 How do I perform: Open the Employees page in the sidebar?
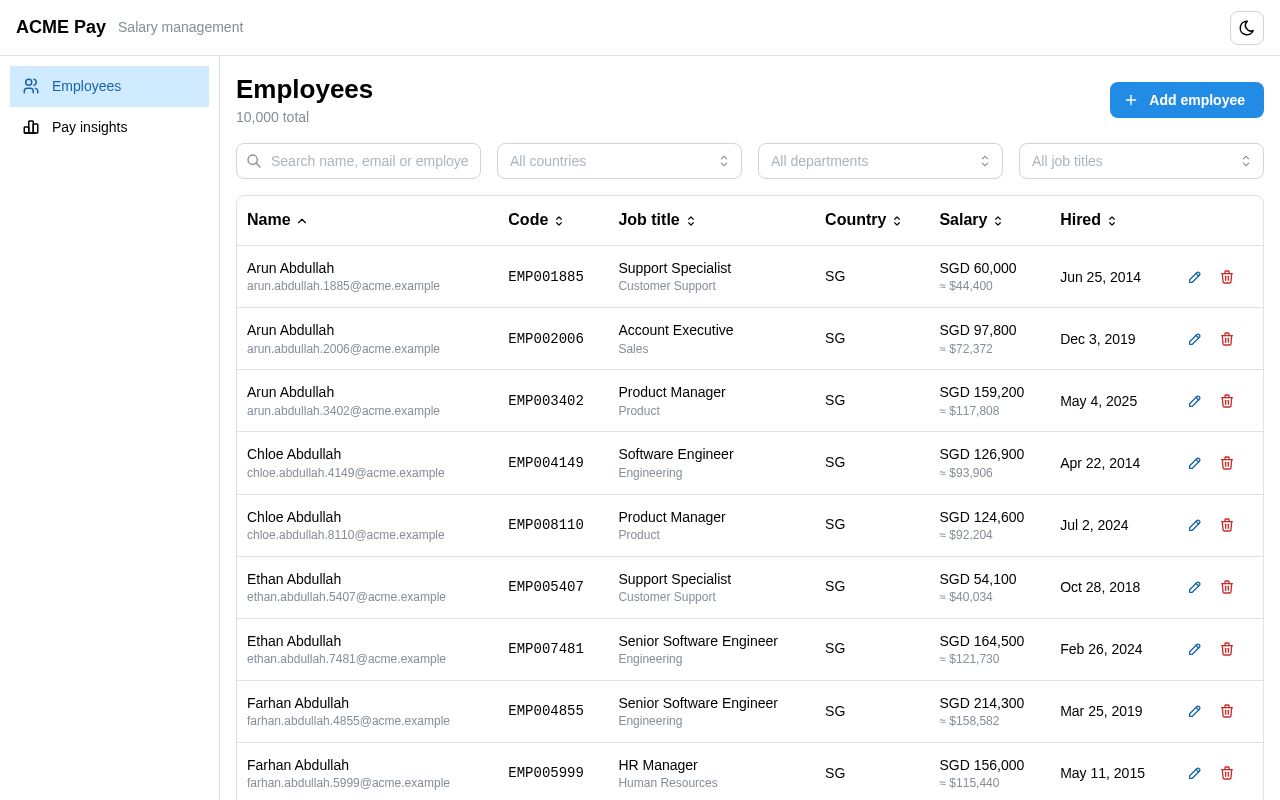point(109,86)
